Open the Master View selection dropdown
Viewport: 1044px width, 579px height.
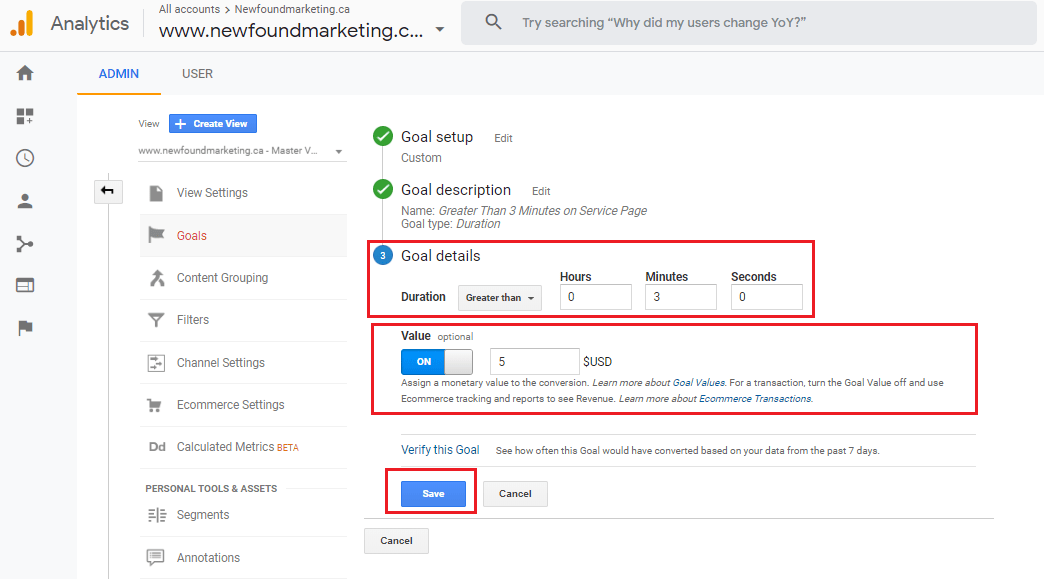click(241, 151)
